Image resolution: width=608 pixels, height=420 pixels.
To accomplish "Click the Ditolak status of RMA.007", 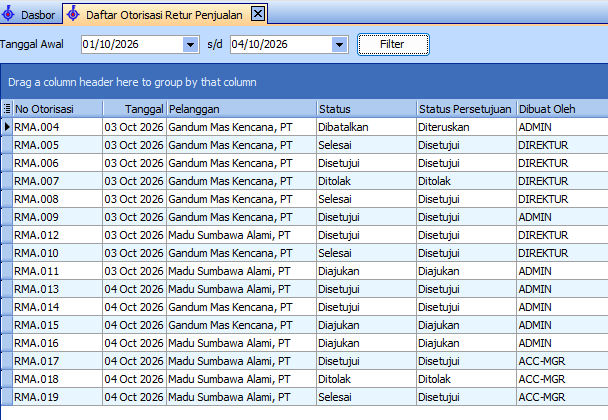I will [x=366, y=181].
